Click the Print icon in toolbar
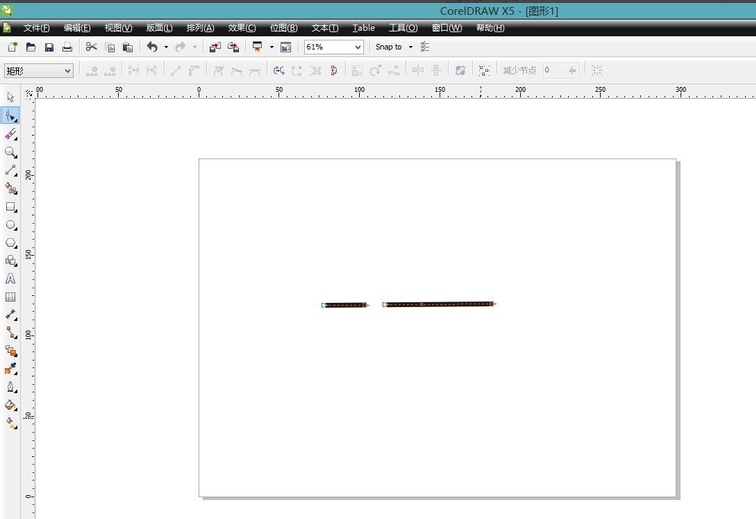The image size is (756, 519). click(67, 47)
